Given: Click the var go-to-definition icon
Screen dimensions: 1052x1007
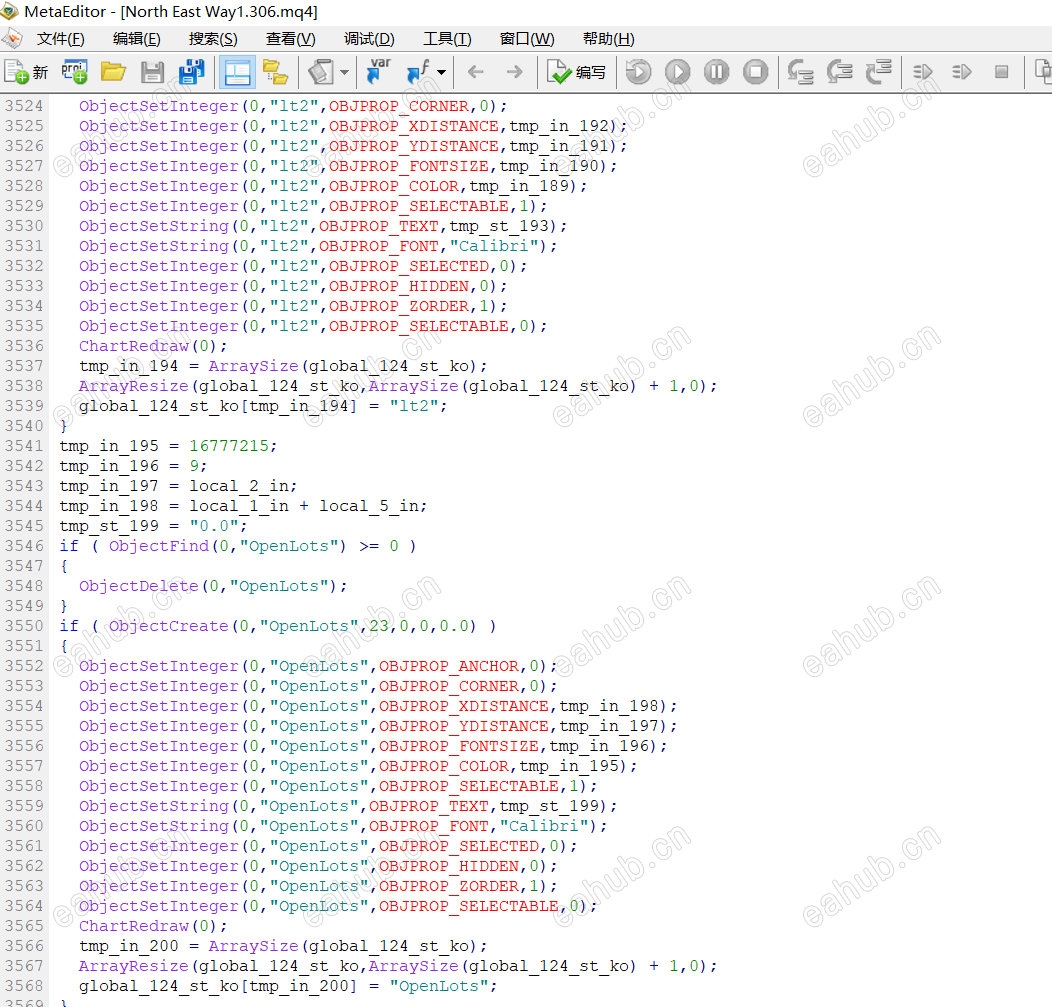Looking at the screenshot, I should tap(378, 72).
